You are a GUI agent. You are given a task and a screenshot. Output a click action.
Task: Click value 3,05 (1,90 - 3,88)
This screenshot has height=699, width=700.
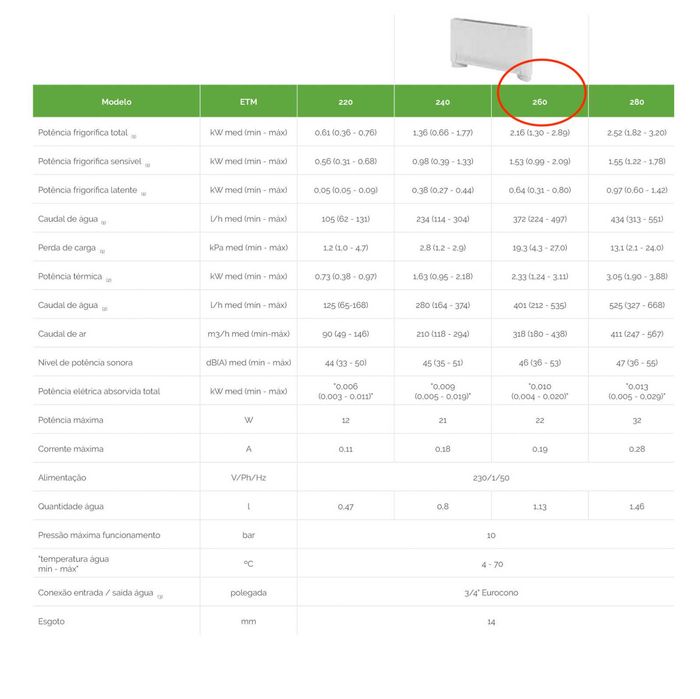coord(637,276)
